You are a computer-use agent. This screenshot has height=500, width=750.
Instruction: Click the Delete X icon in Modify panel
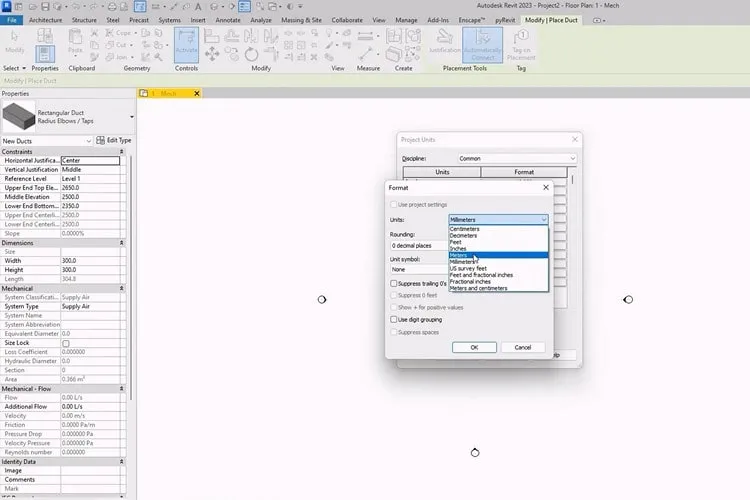pos(314,57)
